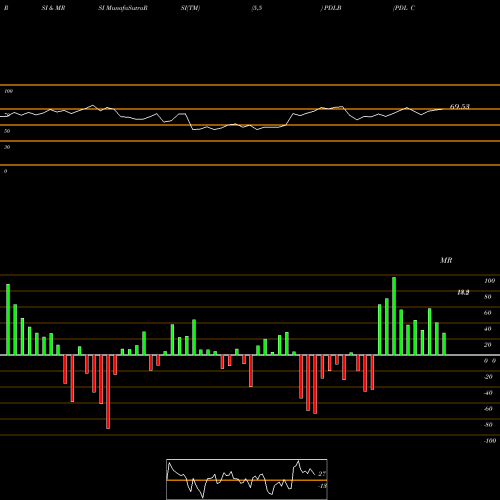
Task: Click the RSI panel's 50 level label
Action: pos(7,131)
